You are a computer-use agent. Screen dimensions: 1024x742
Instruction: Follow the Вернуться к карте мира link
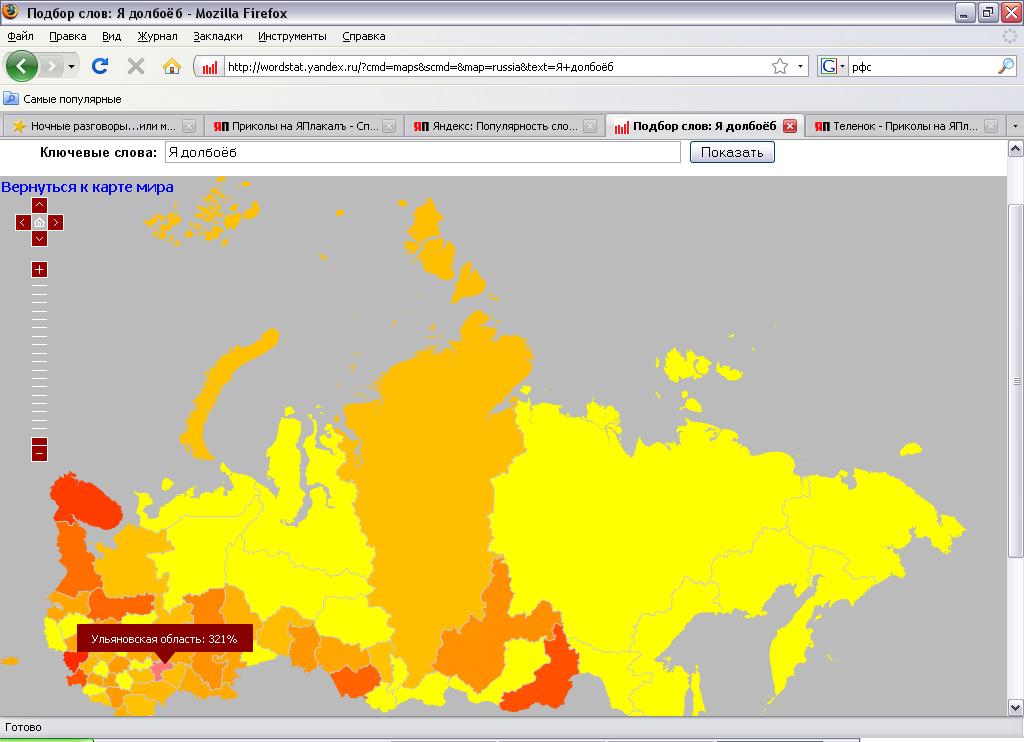pyautogui.click(x=88, y=187)
